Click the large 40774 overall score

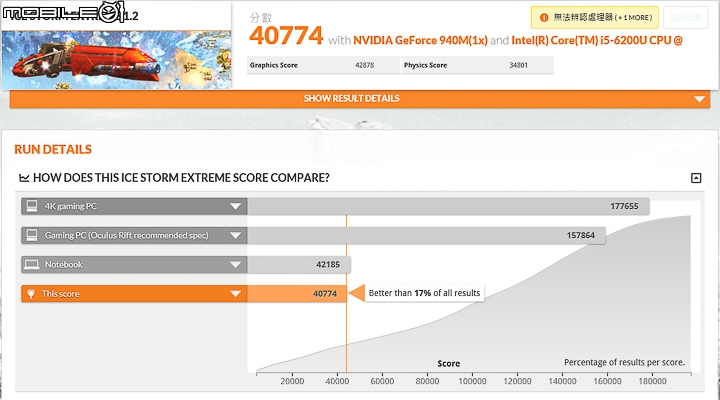[x=286, y=36]
